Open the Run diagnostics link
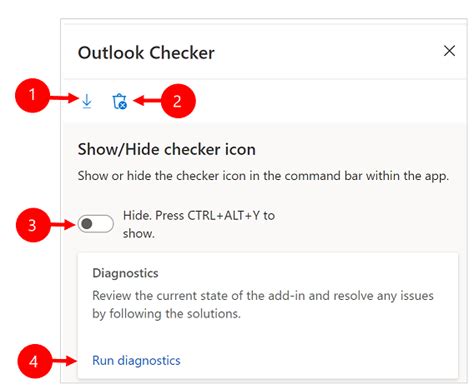This screenshot has height=389, width=474. pyautogui.click(x=136, y=360)
